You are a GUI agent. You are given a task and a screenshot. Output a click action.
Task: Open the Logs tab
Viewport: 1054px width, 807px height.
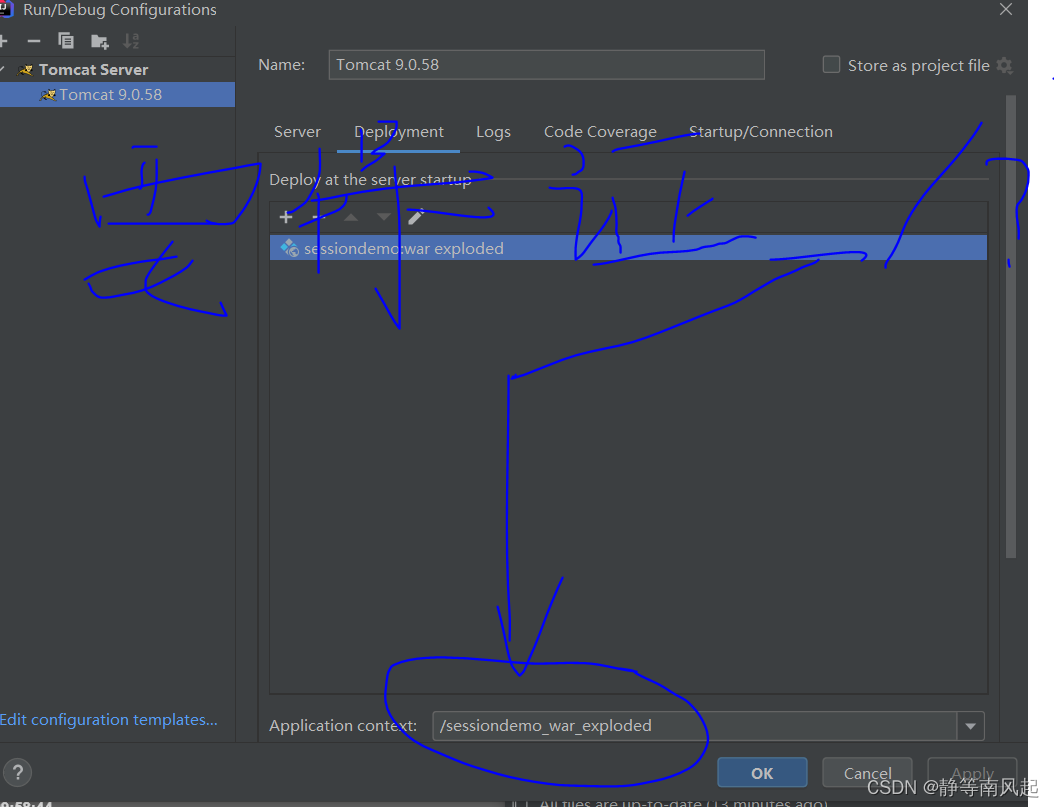click(493, 132)
